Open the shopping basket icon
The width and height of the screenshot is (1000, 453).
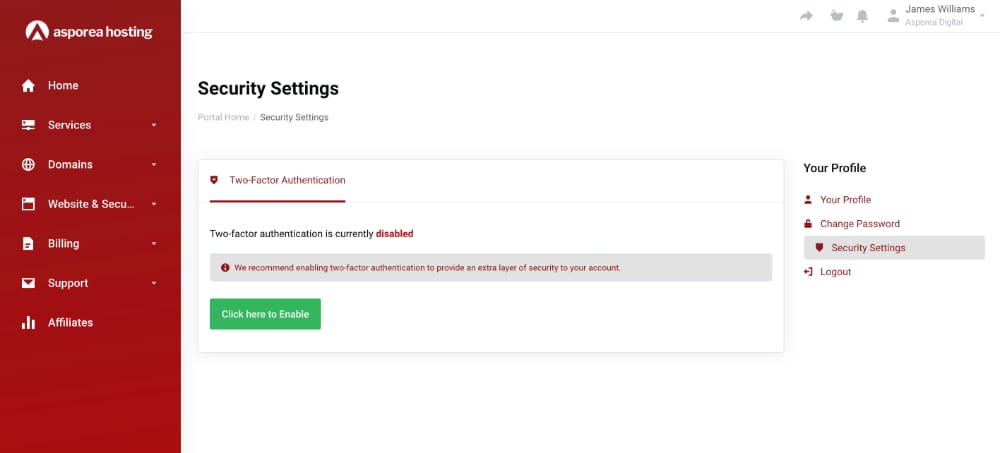836,16
